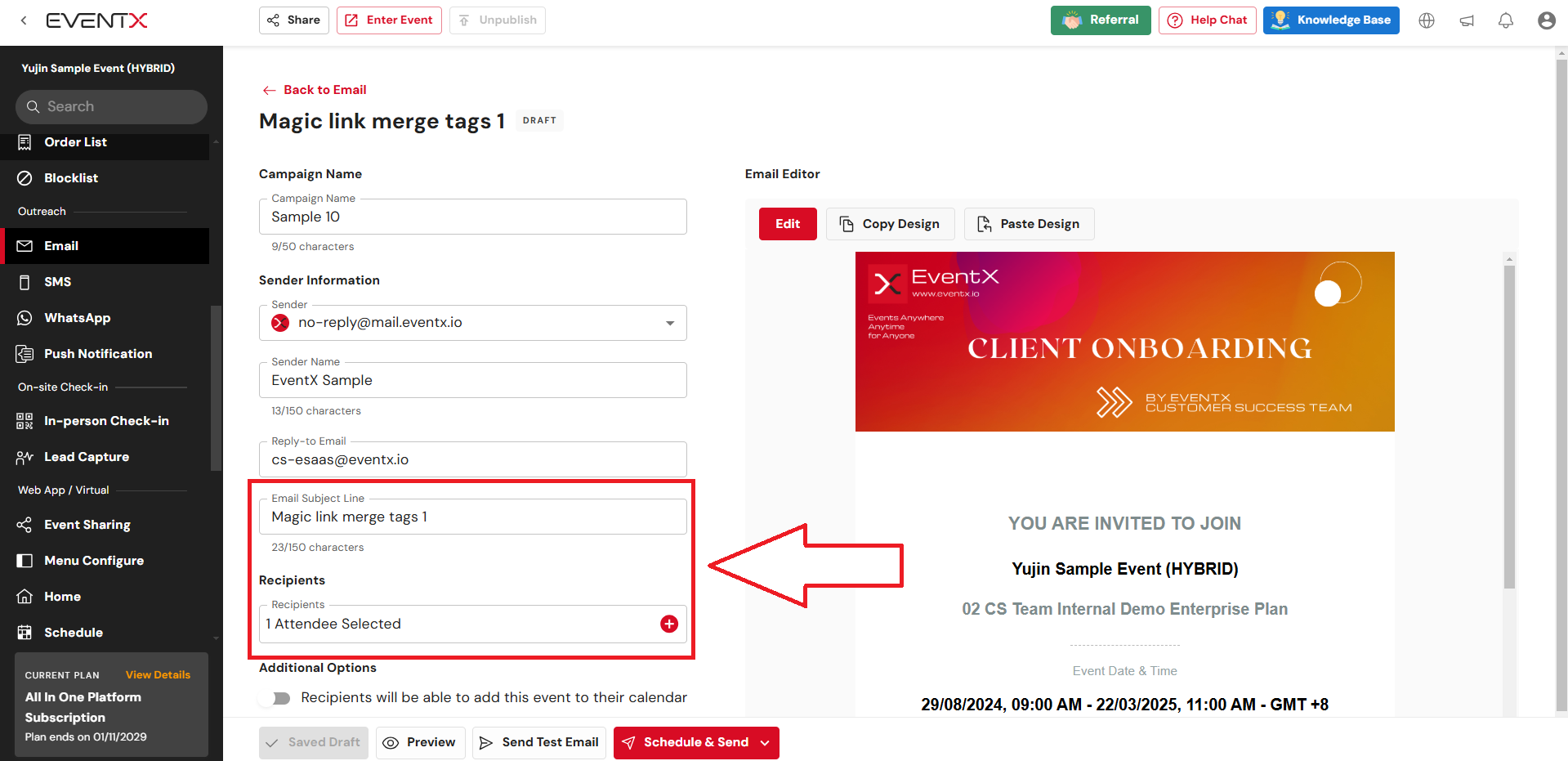The height and width of the screenshot is (761, 1568).
Task: Edit the Campaign Name field
Action: [x=473, y=217]
